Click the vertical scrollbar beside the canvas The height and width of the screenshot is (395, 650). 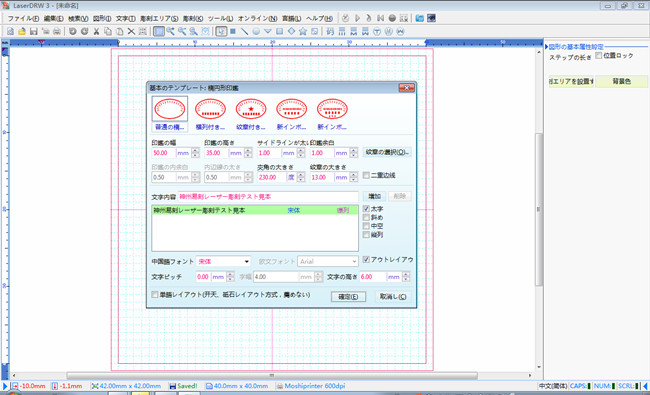point(538,210)
